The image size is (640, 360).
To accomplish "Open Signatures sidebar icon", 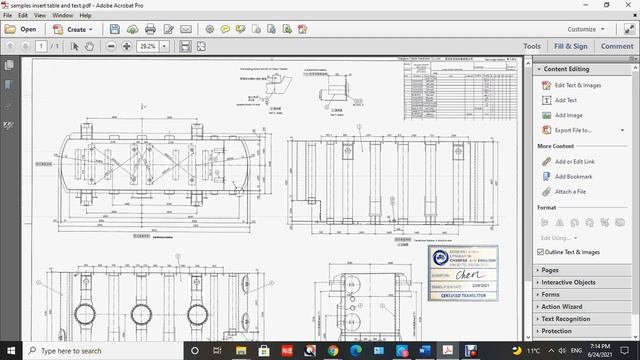I will pos(9,126).
